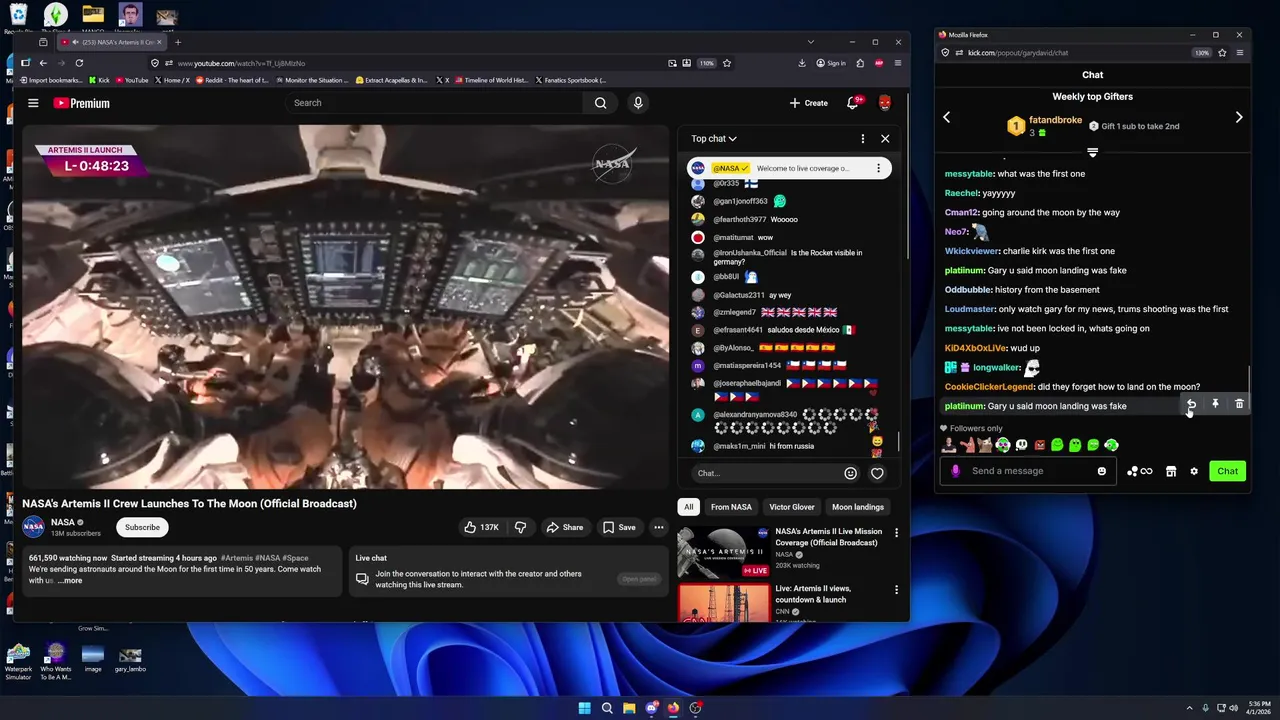Open a new Firefox tab

pyautogui.click(x=178, y=42)
